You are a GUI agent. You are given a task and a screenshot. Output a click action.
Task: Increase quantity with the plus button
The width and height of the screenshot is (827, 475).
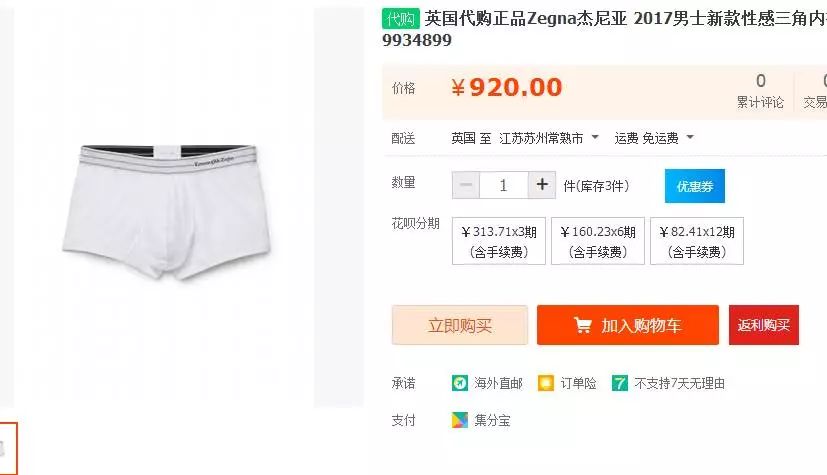542,185
